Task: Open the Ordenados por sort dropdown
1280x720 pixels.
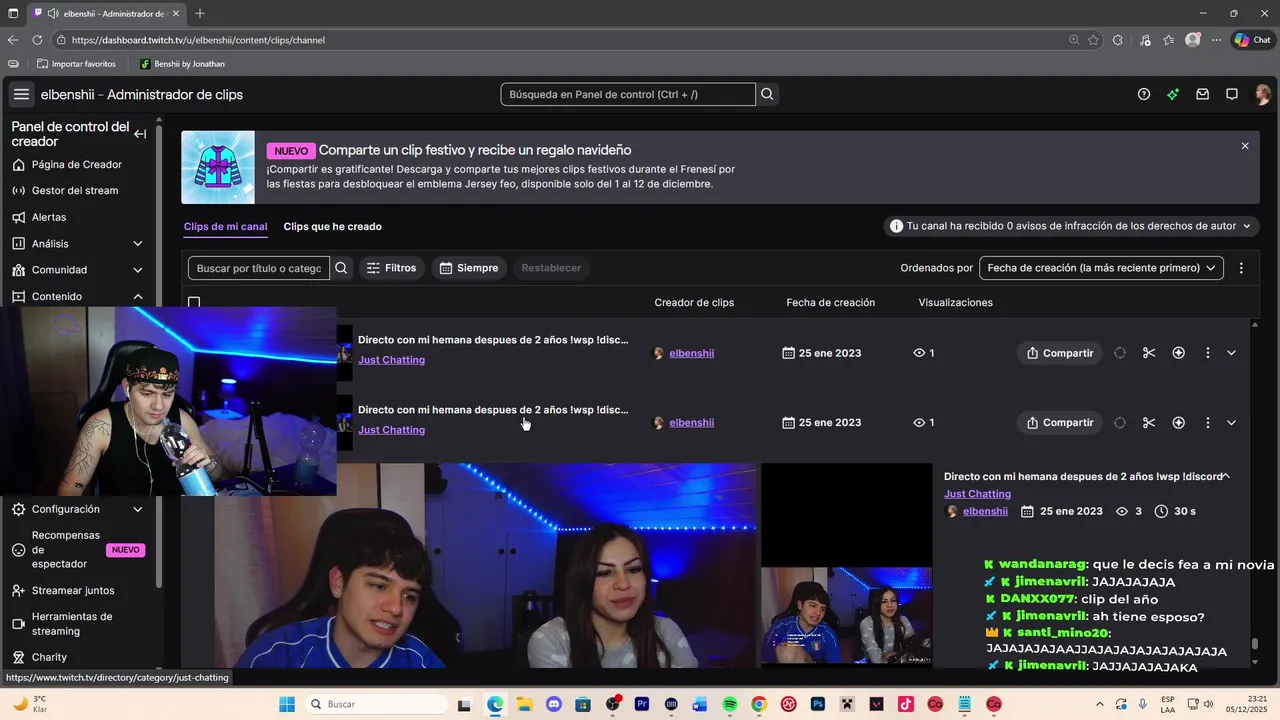Action: [x=1101, y=268]
